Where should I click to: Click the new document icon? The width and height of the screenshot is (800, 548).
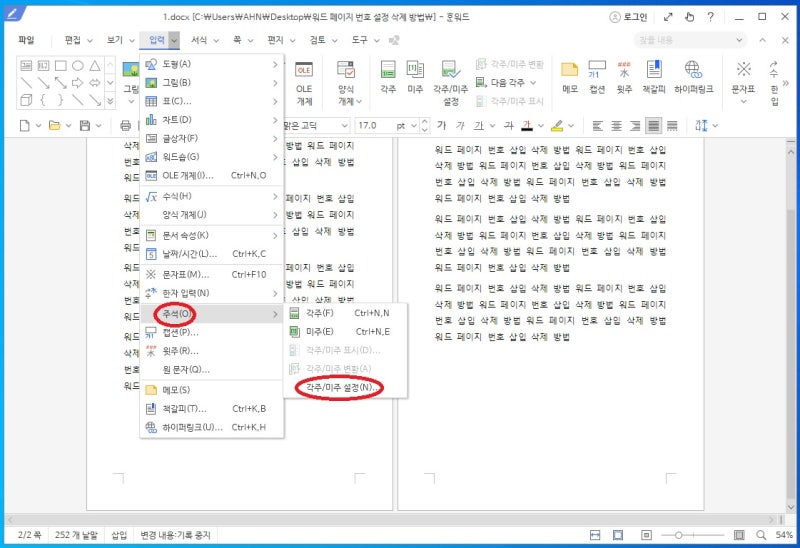[24, 126]
